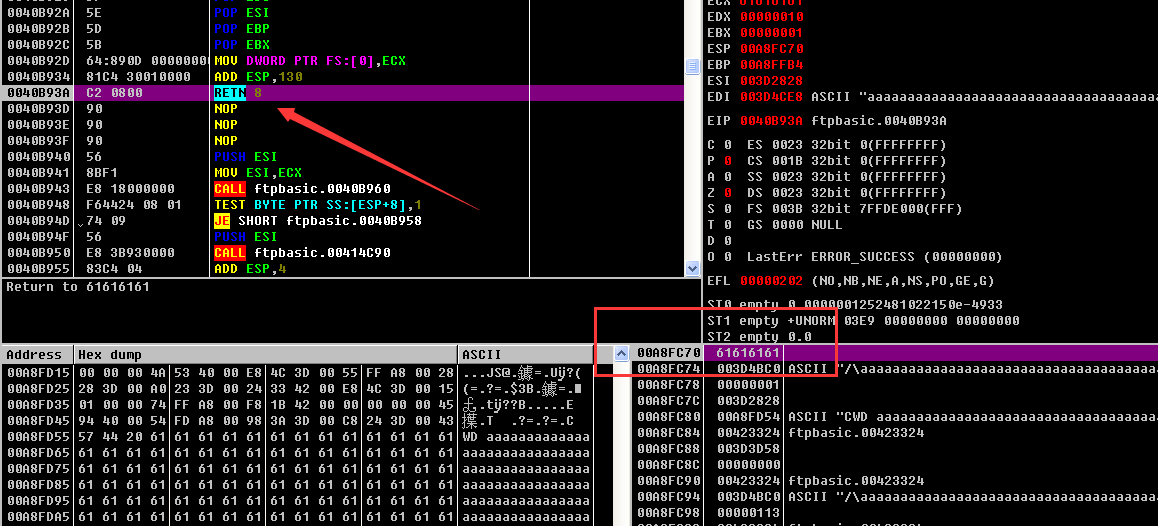
Task: Click the Address column header in dump
Action: click(34, 355)
